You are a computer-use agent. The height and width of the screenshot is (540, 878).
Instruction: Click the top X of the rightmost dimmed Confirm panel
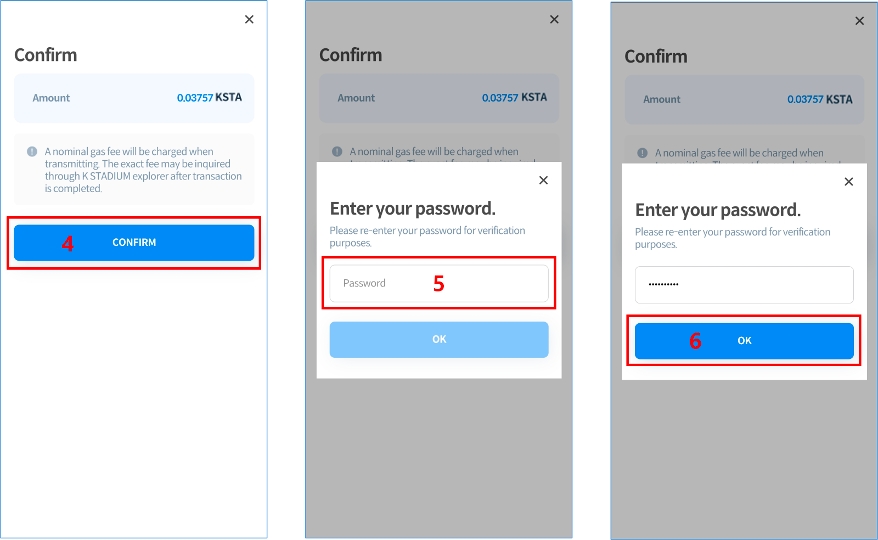[860, 21]
